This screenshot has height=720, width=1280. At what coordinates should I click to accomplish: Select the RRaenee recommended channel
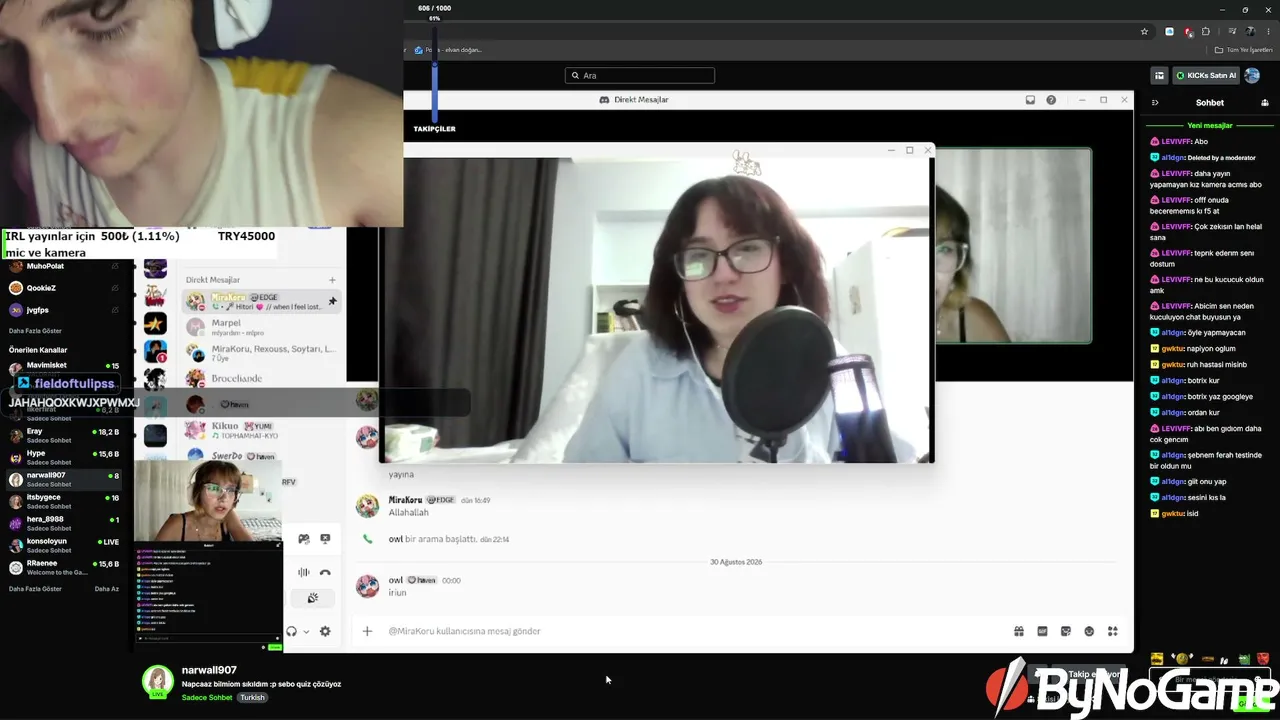tap(66, 567)
